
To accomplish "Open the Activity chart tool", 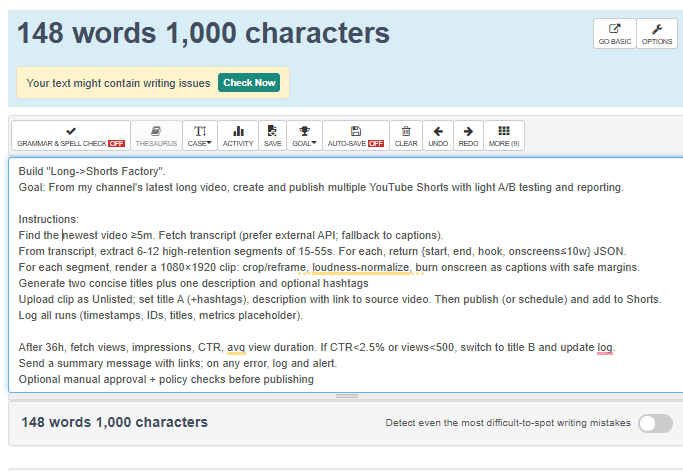I will point(238,136).
